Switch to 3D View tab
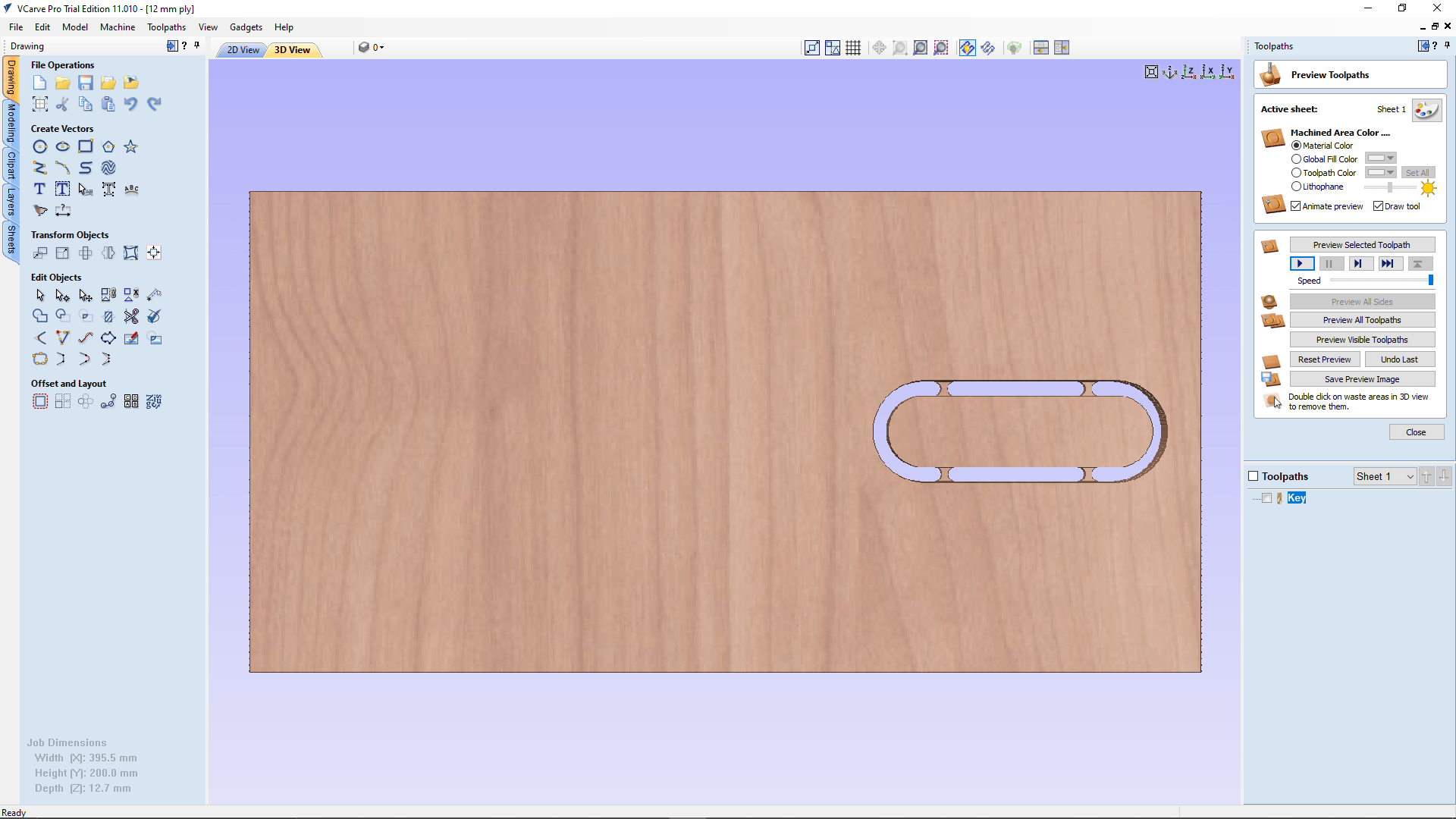The image size is (1456, 819). point(291,49)
